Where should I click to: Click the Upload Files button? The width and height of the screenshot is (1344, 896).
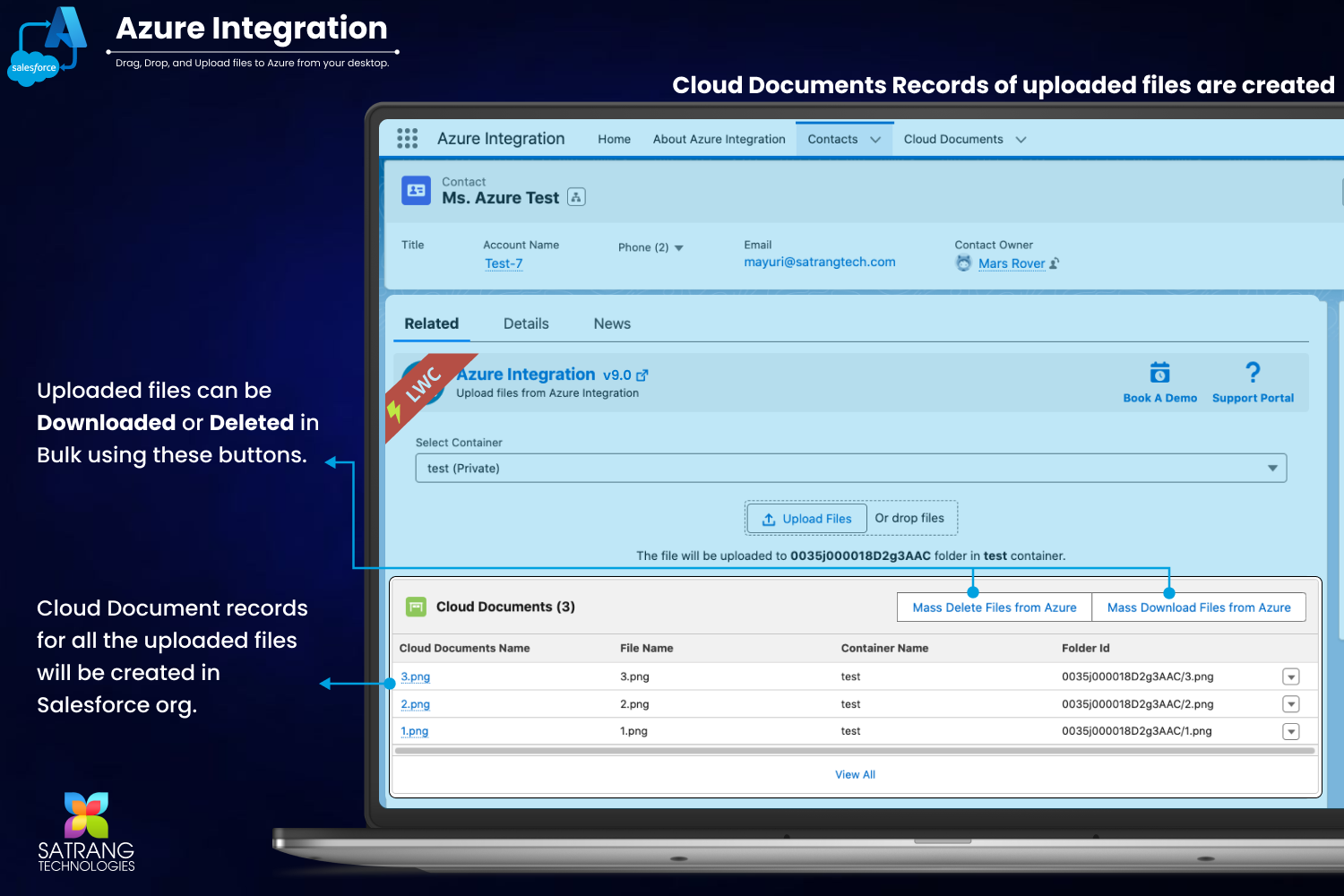point(806,519)
